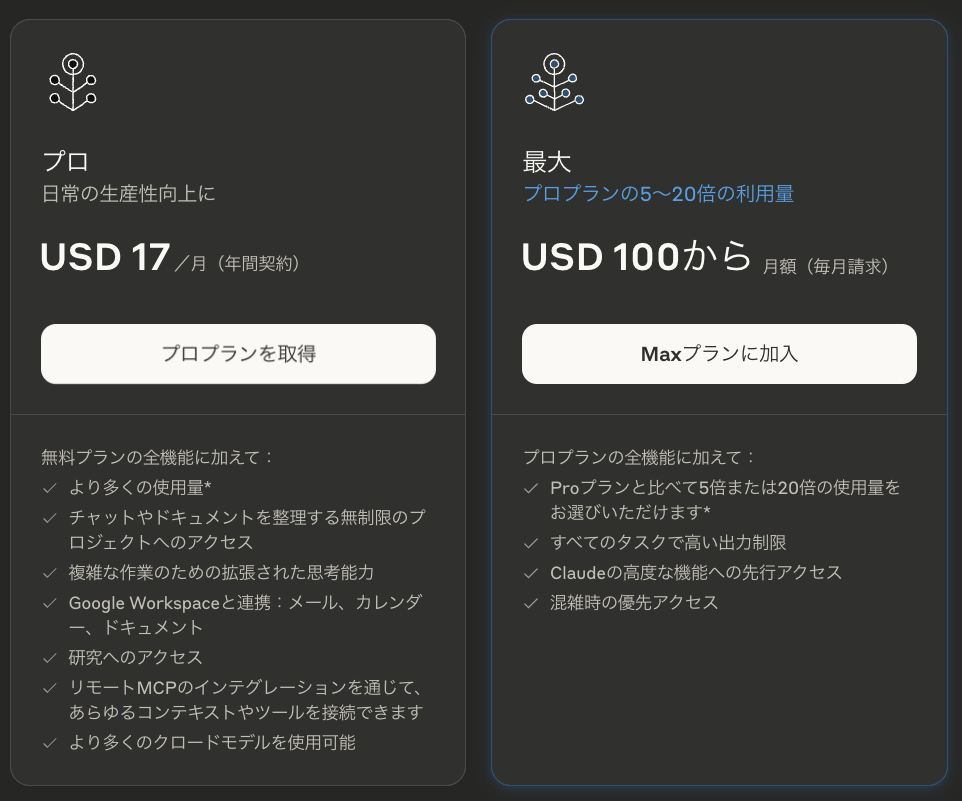
Task: Click checkmark beside すべてのタスクで高い出力制限
Action: tap(531, 543)
